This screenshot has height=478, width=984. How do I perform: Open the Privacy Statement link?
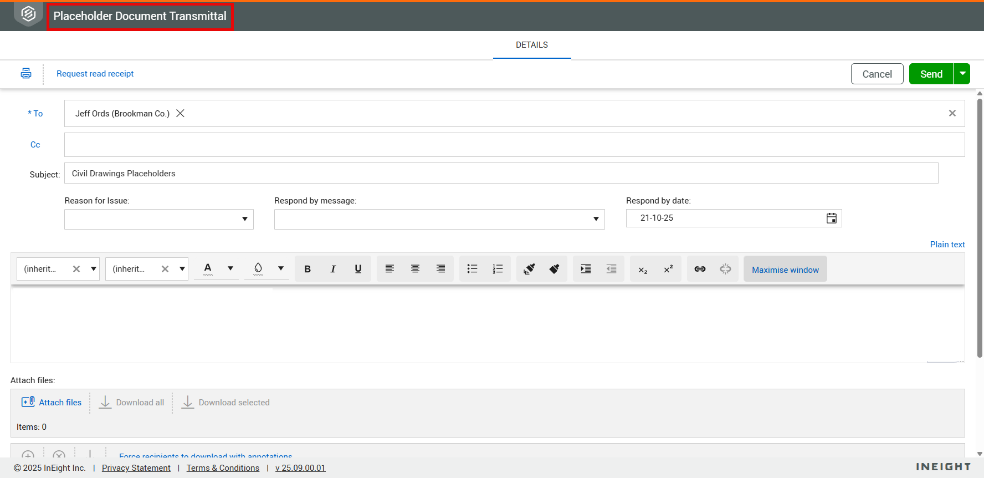coord(136,468)
